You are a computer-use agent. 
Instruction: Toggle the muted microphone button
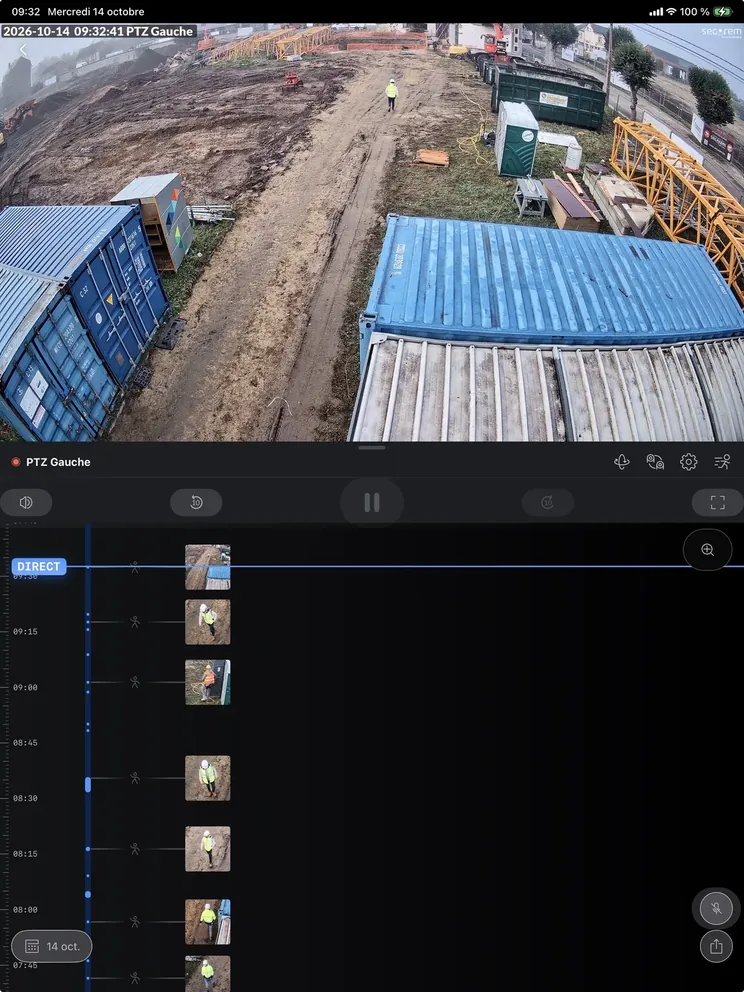716,908
